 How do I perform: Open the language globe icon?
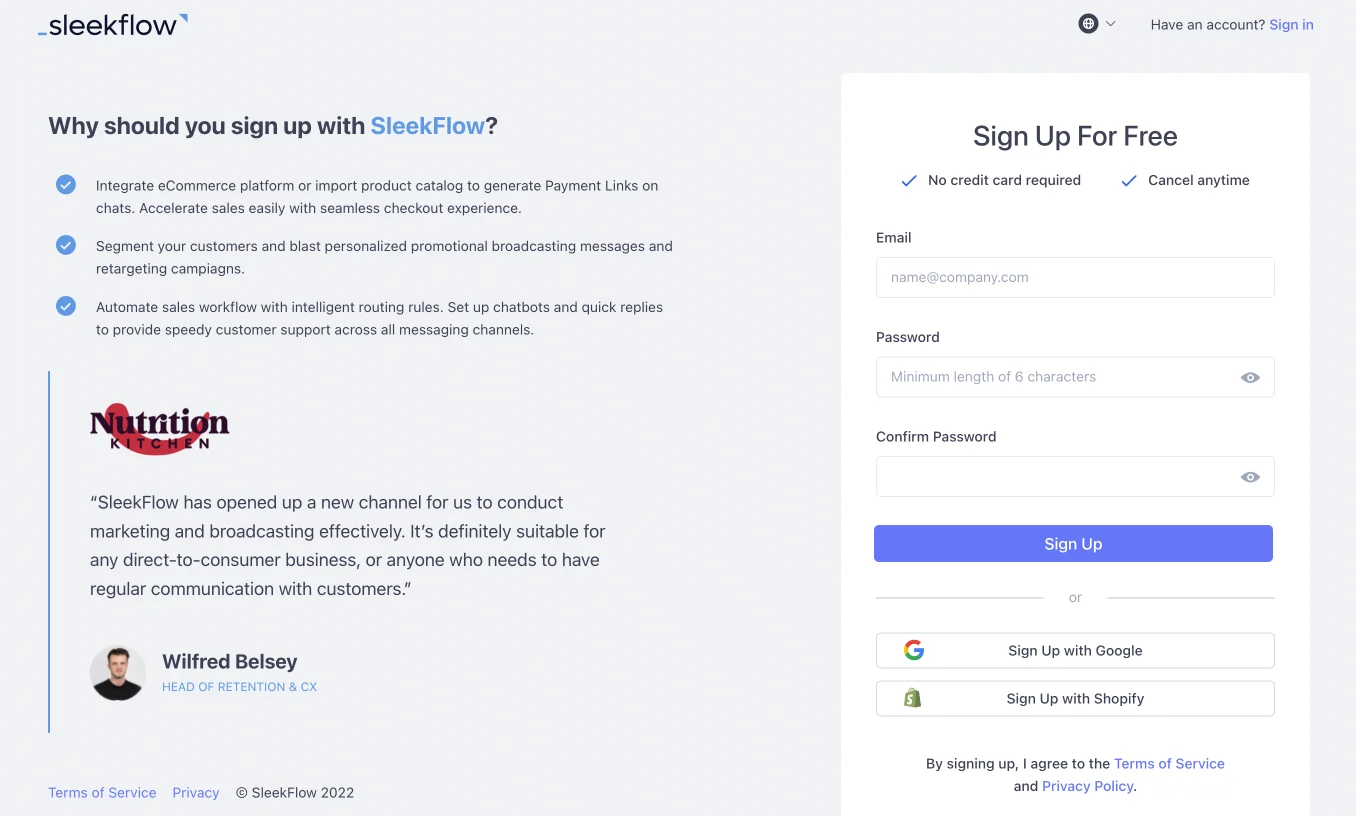(x=1088, y=23)
